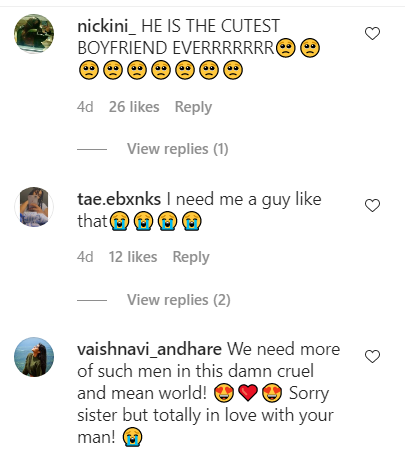Open nickini_ profile picture

(34, 34)
